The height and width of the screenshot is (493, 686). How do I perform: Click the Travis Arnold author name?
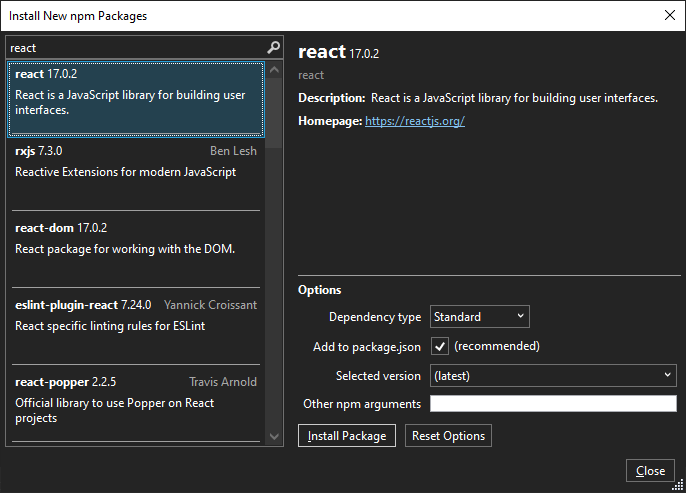(223, 382)
